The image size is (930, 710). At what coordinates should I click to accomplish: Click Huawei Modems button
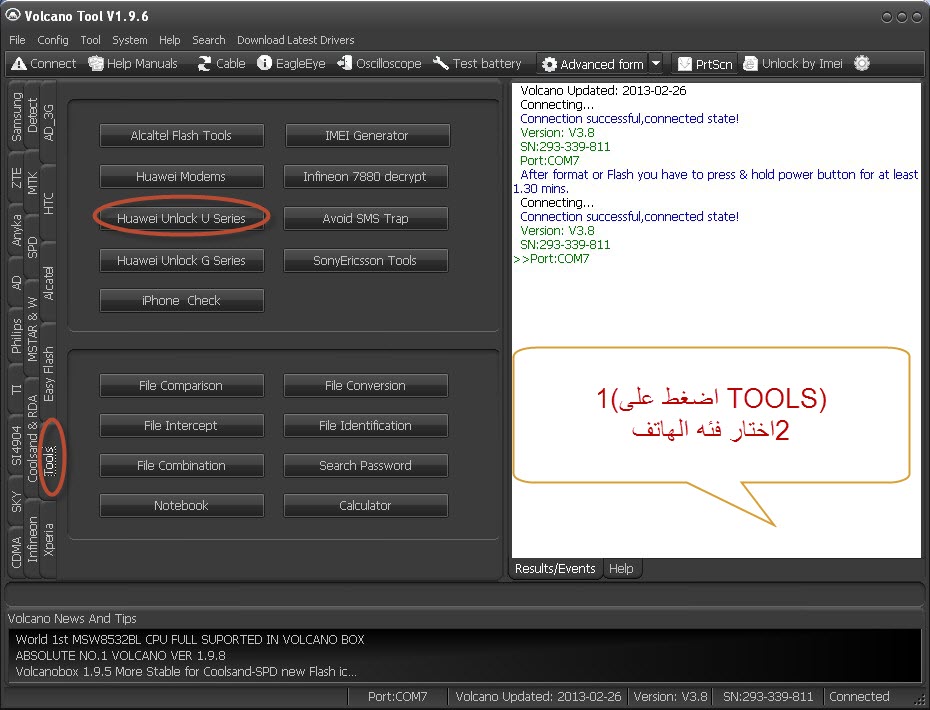click(181, 176)
